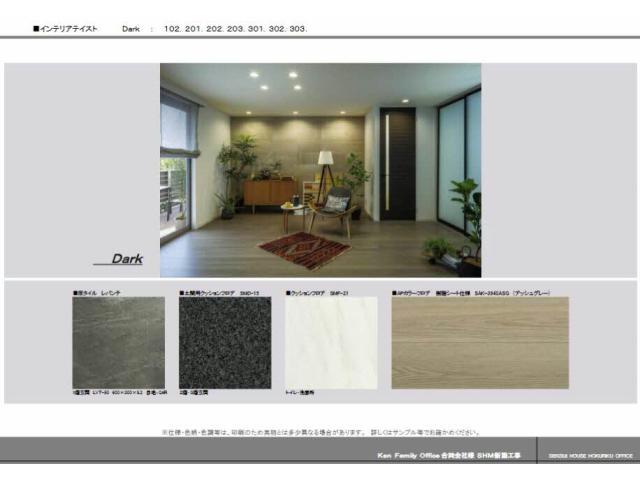Click the SMF-21 cushion floor label
This screenshot has width=640, height=480.
(x=316, y=293)
